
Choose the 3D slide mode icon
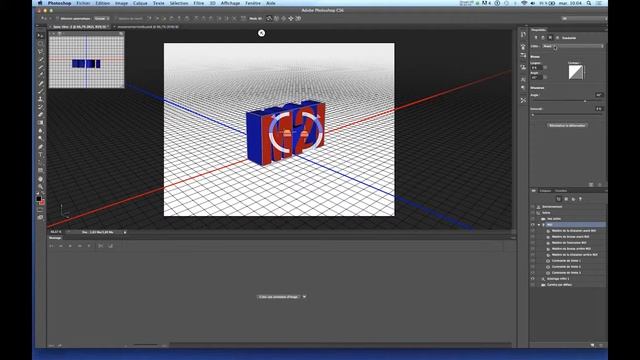point(291,18)
